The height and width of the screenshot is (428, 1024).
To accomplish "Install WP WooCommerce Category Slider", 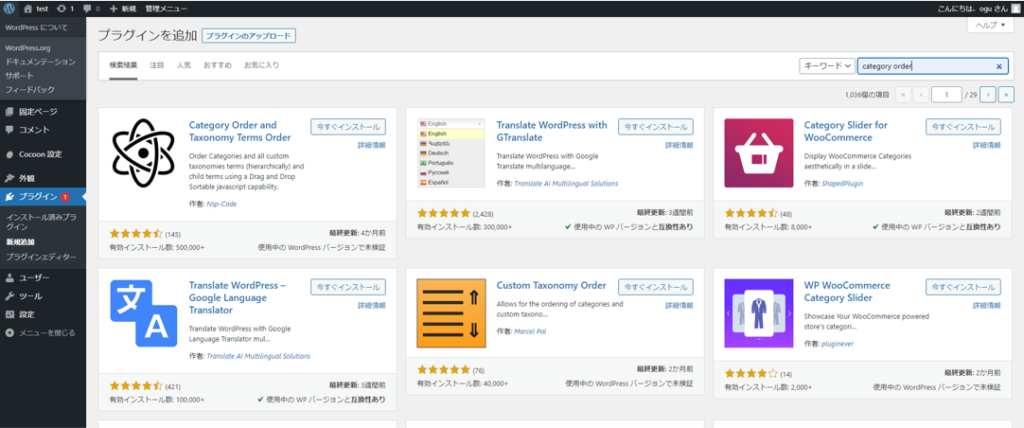I will (x=963, y=287).
